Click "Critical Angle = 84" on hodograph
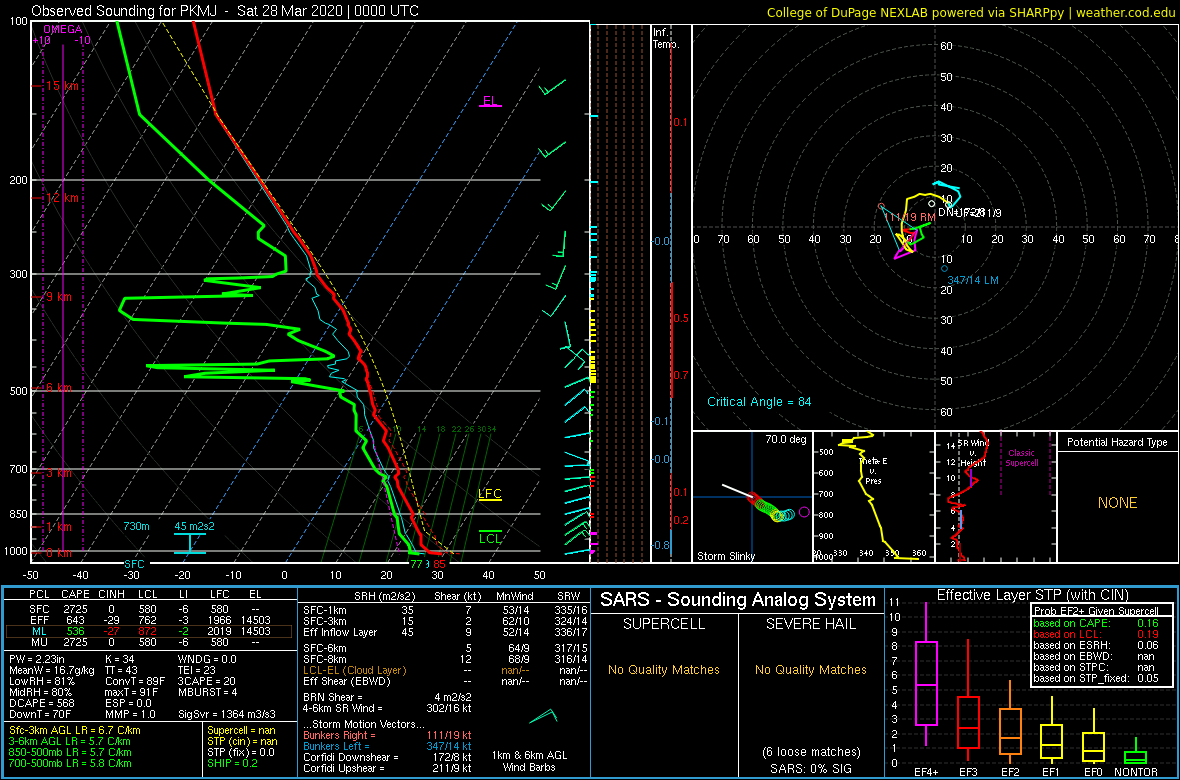Viewport: 1180px width, 780px height. tap(759, 402)
